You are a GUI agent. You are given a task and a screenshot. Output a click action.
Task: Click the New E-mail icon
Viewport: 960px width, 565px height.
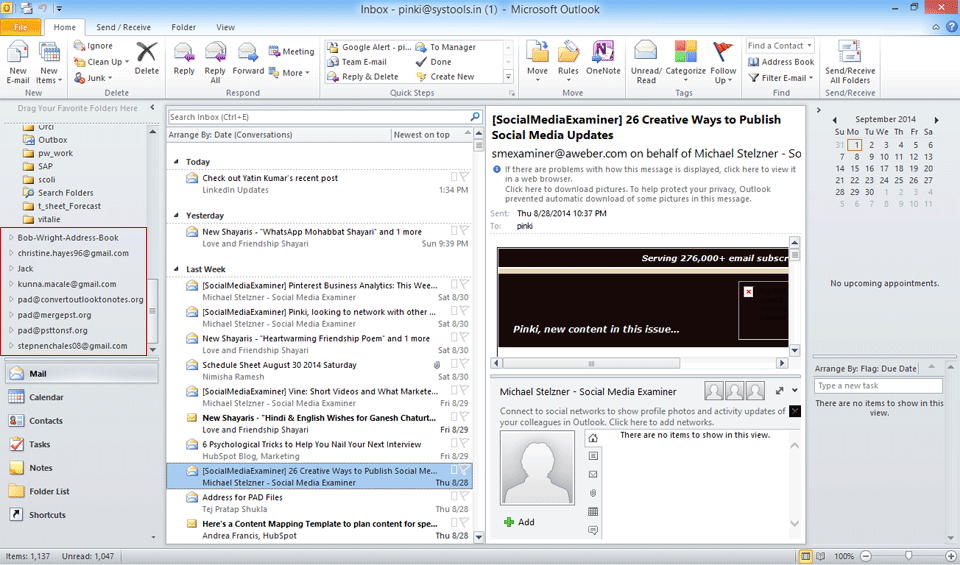pos(18,53)
